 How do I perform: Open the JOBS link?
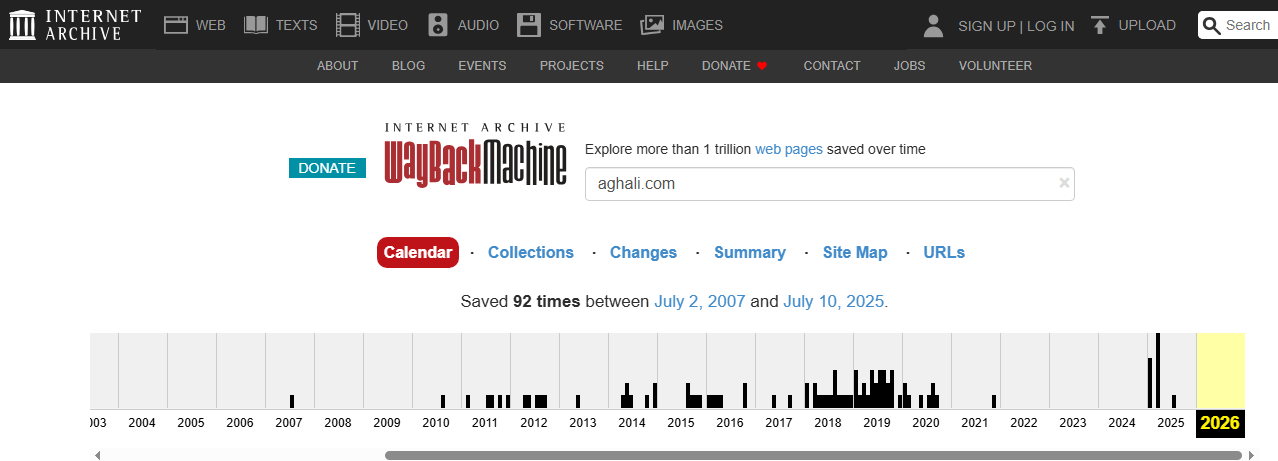(x=909, y=66)
